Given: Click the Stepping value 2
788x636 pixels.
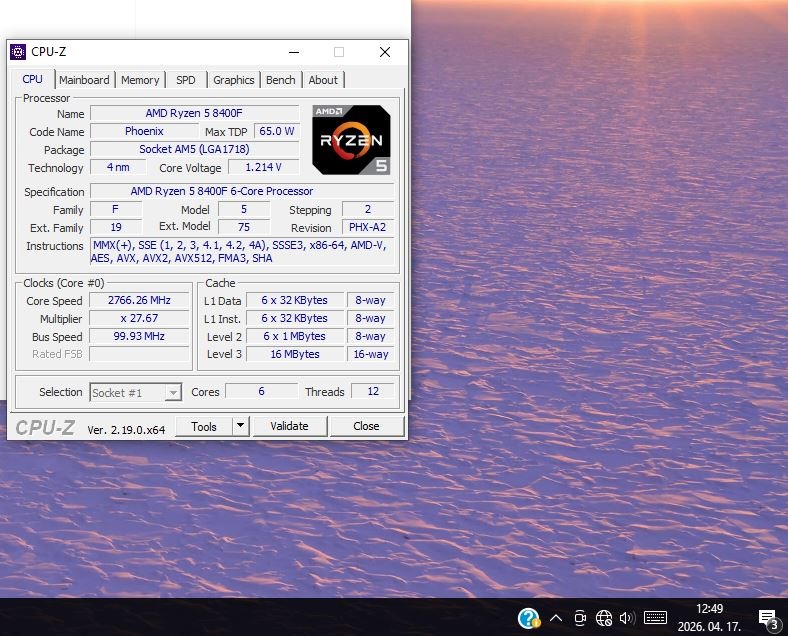Looking at the screenshot, I should pos(368,209).
